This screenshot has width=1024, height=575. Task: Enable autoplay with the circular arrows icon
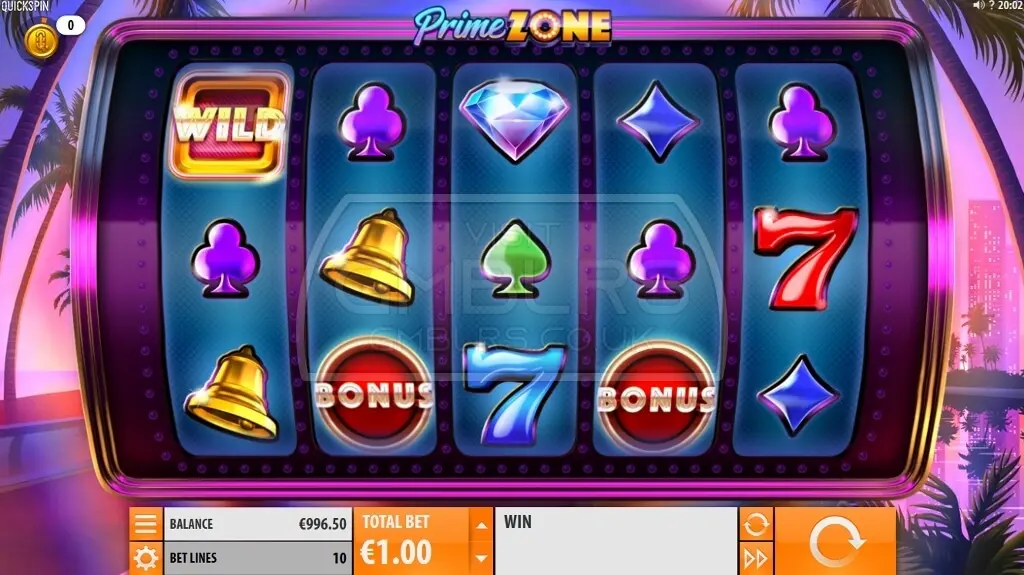pos(756,524)
